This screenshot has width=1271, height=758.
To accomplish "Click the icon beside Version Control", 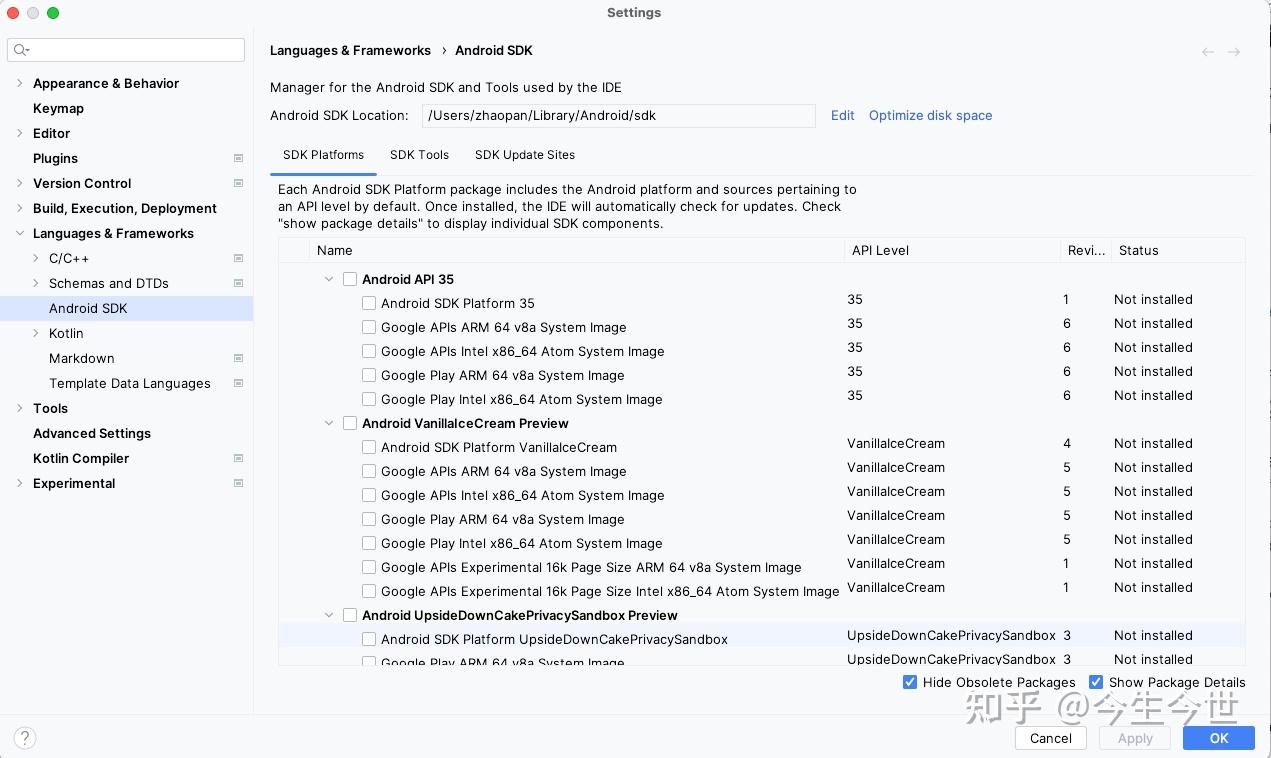I will [x=238, y=183].
